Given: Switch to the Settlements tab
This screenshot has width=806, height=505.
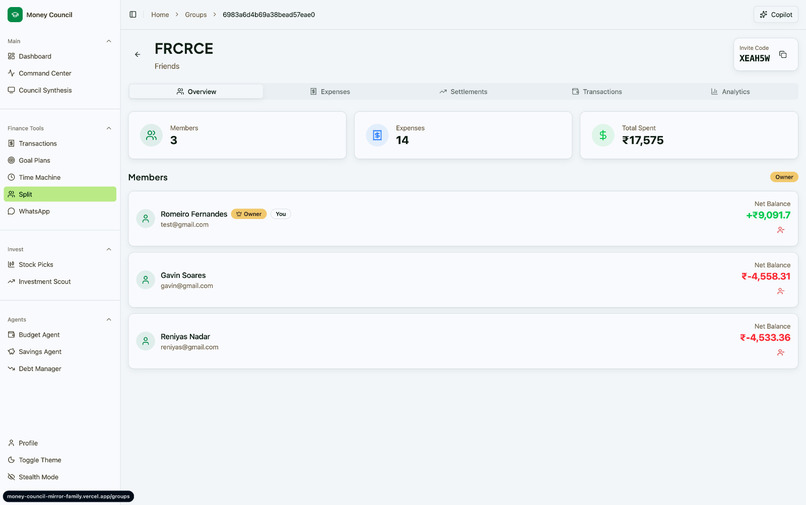Looking at the screenshot, I should [x=463, y=92].
